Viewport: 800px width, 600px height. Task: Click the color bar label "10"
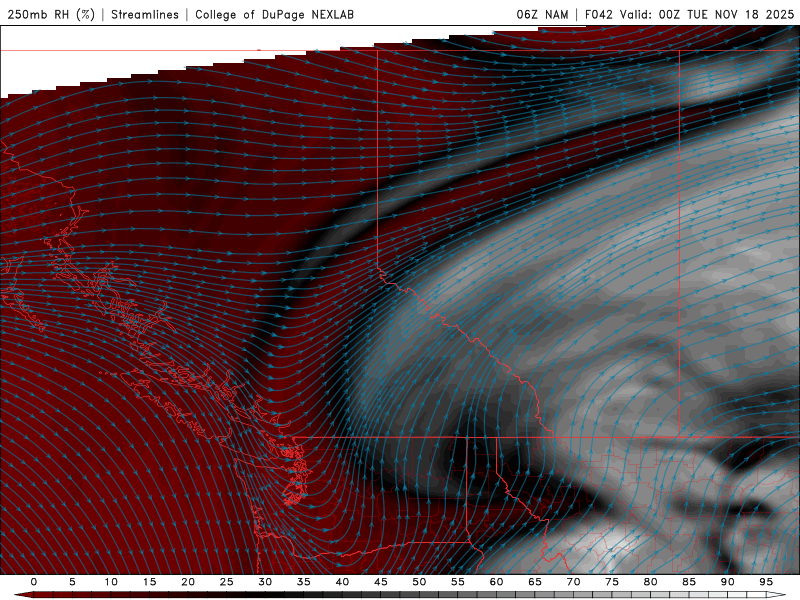(x=111, y=582)
